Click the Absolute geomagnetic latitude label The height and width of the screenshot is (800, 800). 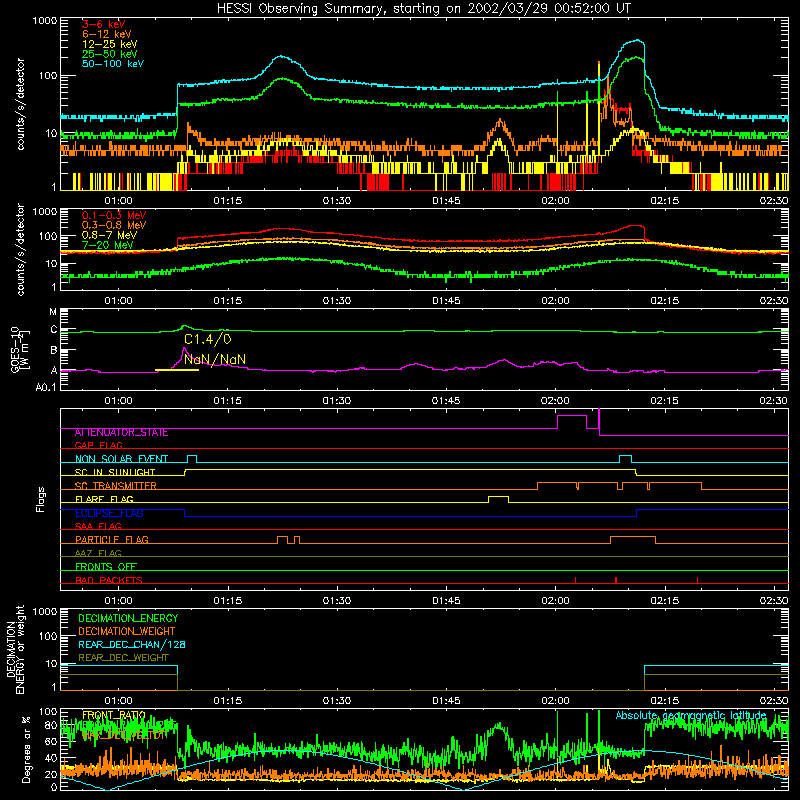coord(691,716)
